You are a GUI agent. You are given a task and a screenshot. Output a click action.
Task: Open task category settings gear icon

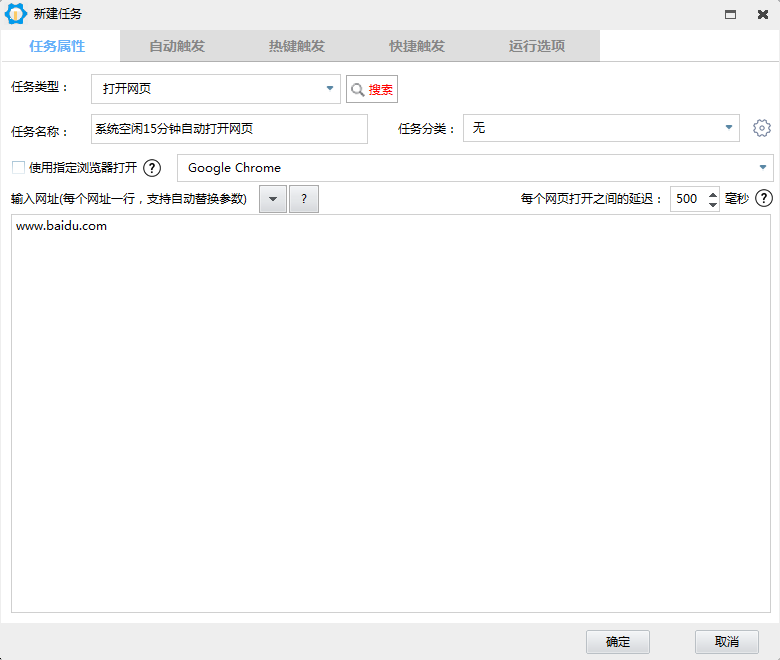point(762,128)
